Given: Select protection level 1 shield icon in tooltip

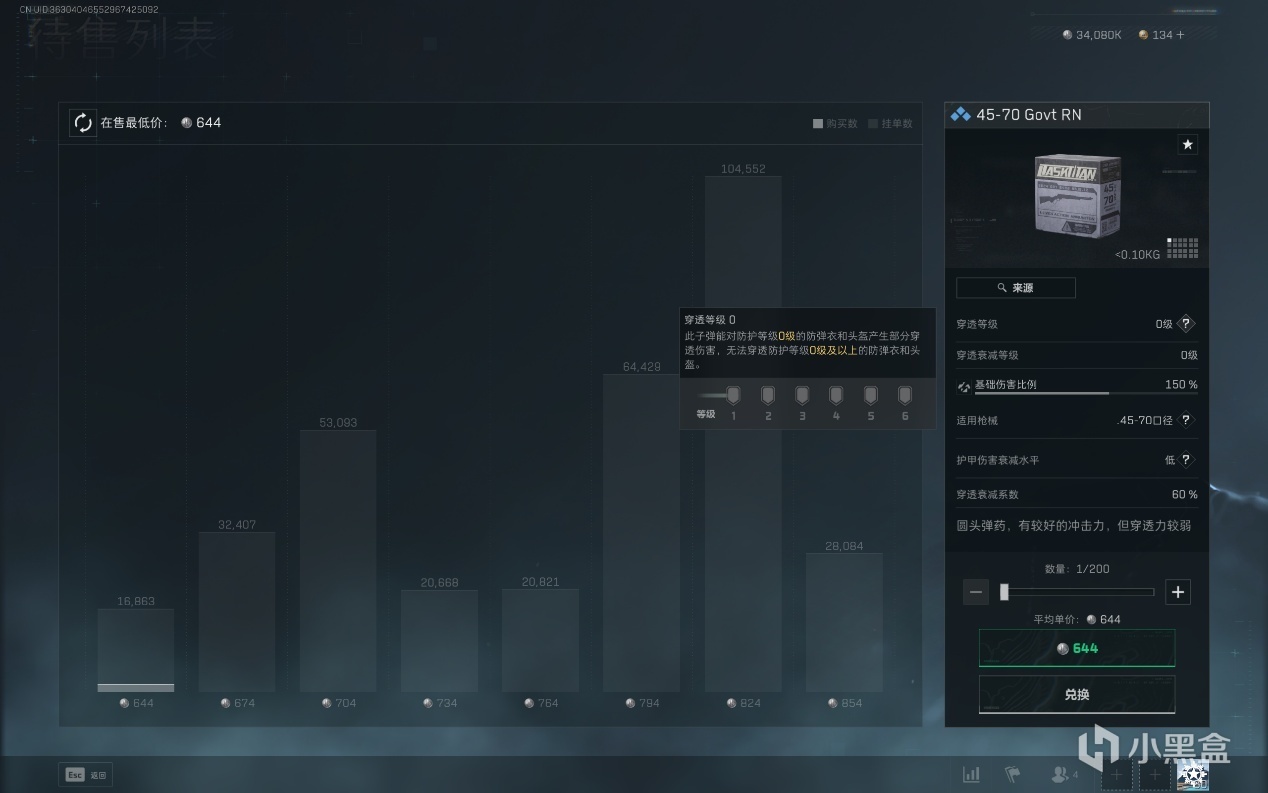Looking at the screenshot, I should pos(733,396).
